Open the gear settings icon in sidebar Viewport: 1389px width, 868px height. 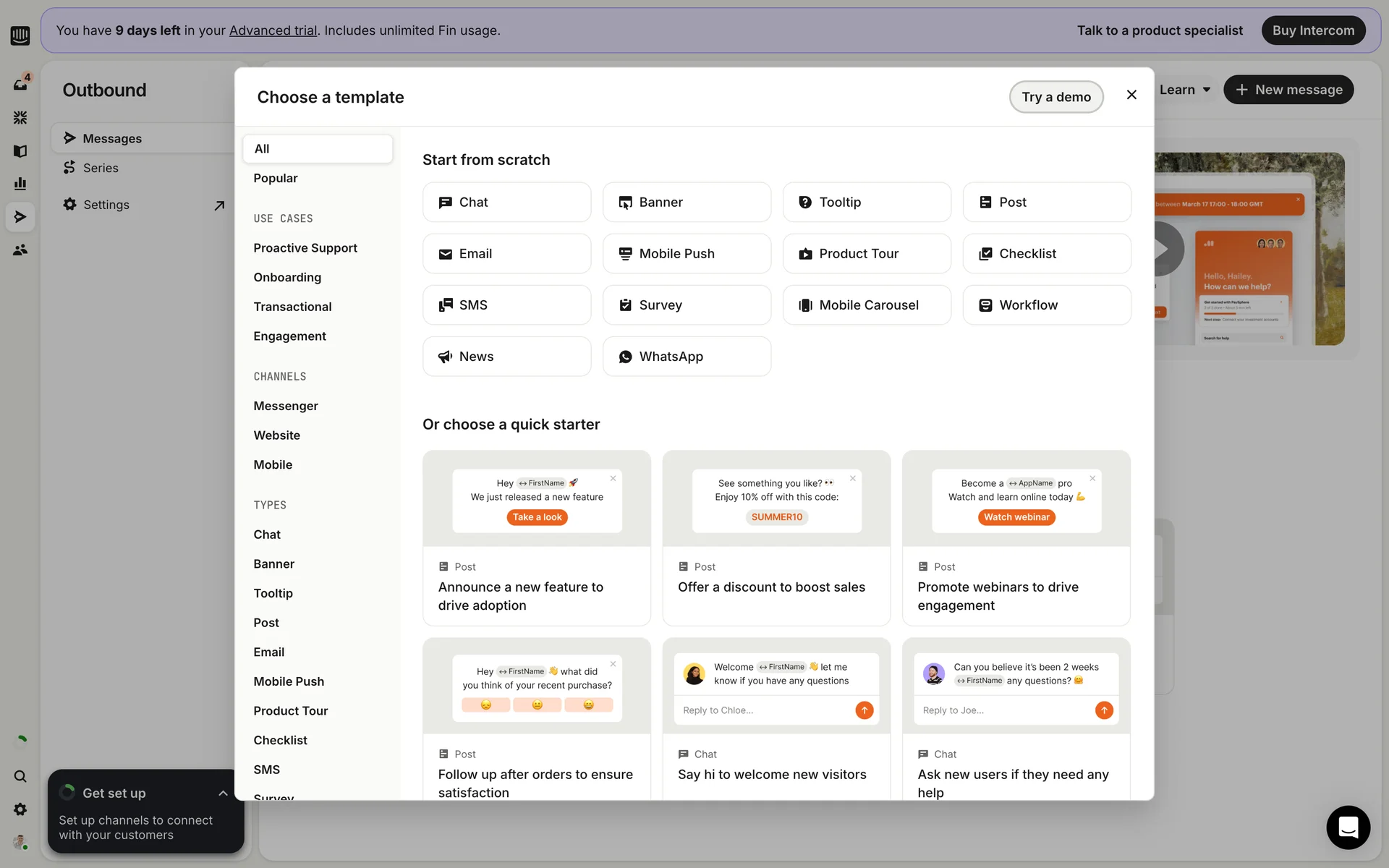20,809
